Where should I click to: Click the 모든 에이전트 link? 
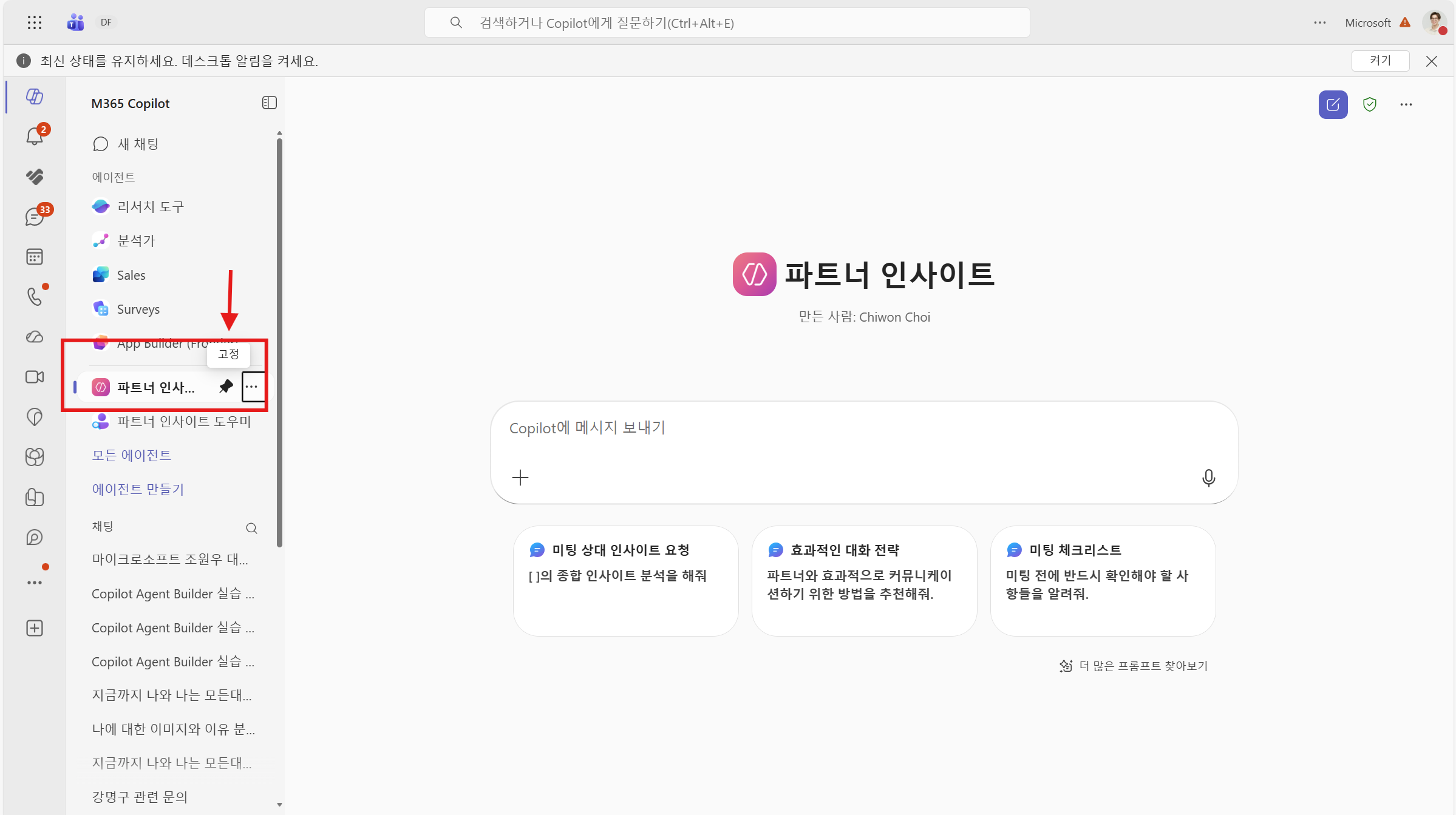coord(131,455)
